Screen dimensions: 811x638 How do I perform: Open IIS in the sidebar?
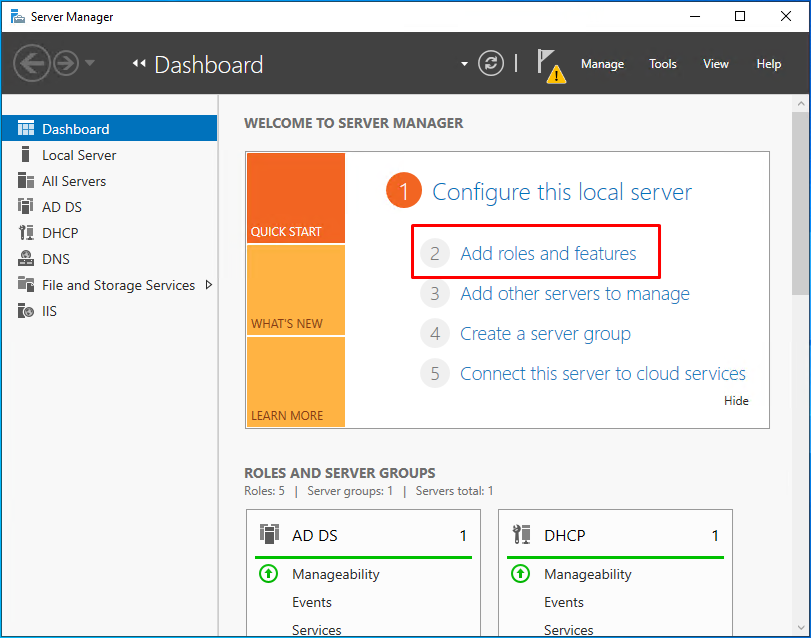[x=109, y=311]
